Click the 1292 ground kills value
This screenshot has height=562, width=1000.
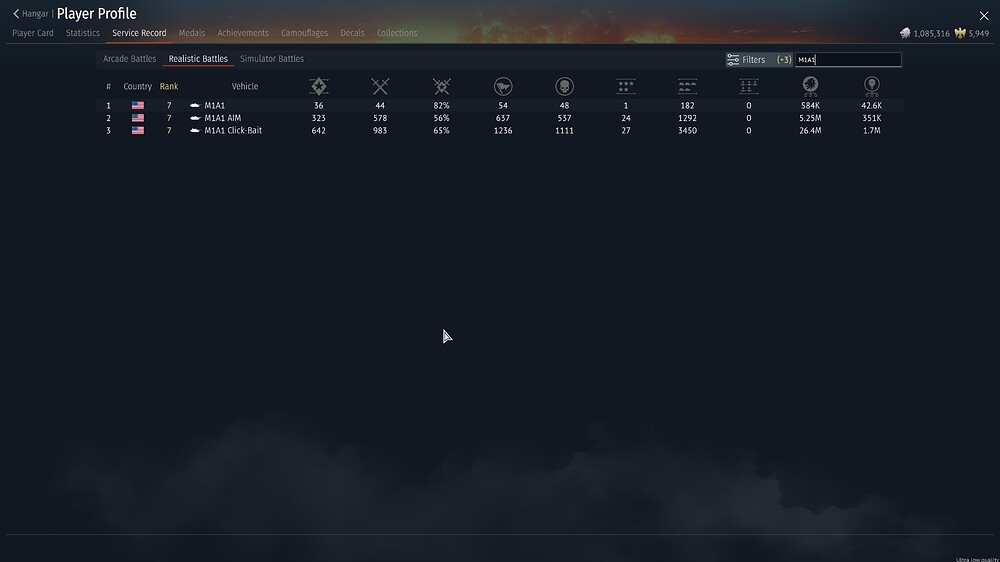(687, 118)
